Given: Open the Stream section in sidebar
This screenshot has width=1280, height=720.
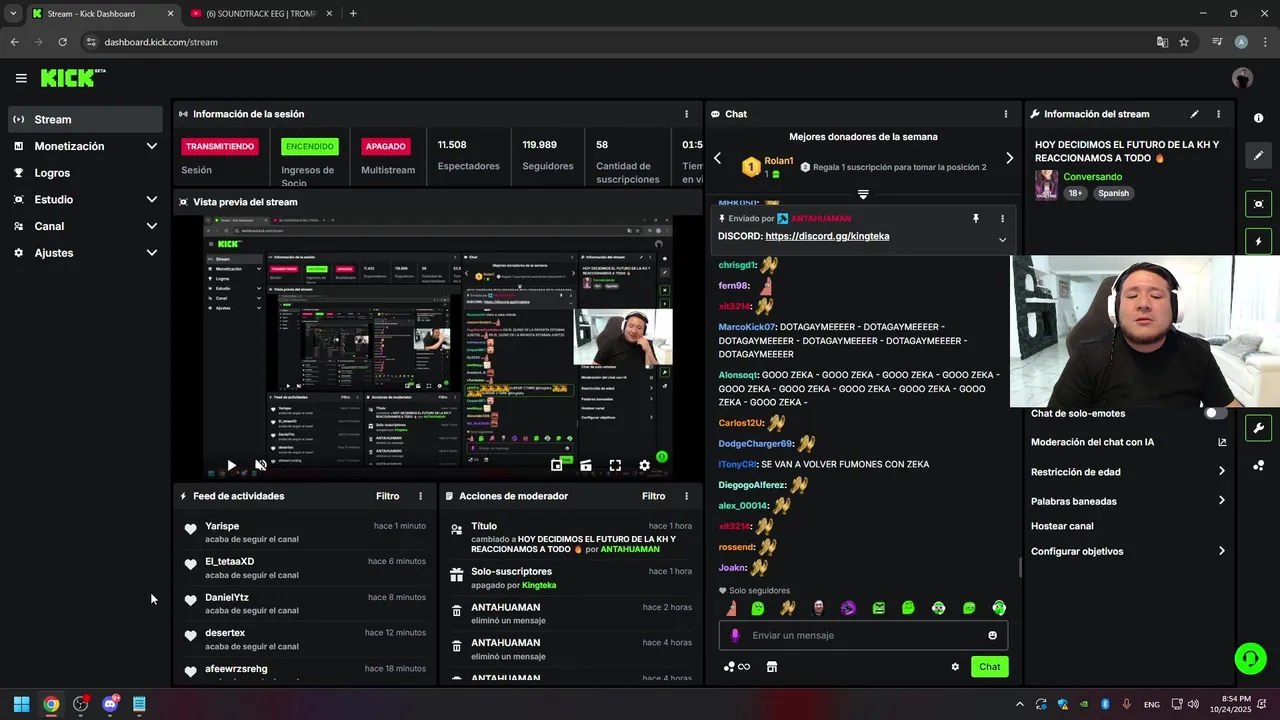Looking at the screenshot, I should tap(85, 119).
